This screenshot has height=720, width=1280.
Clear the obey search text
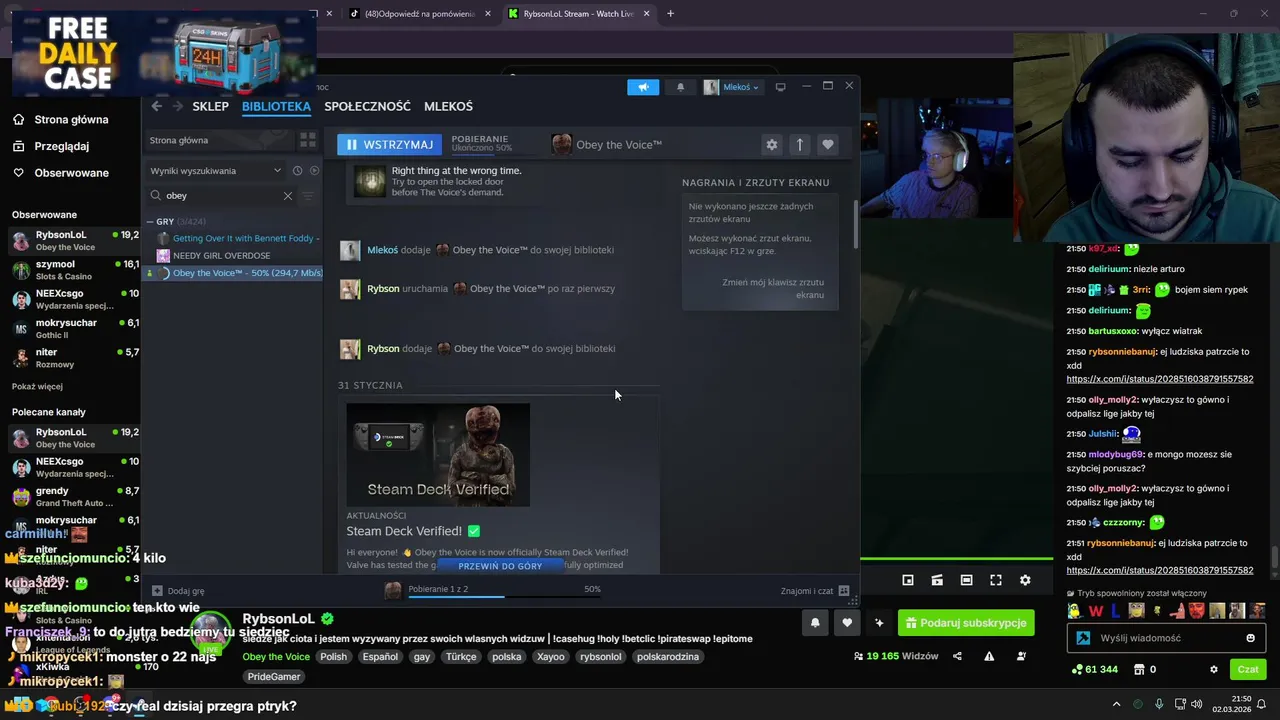pos(288,196)
